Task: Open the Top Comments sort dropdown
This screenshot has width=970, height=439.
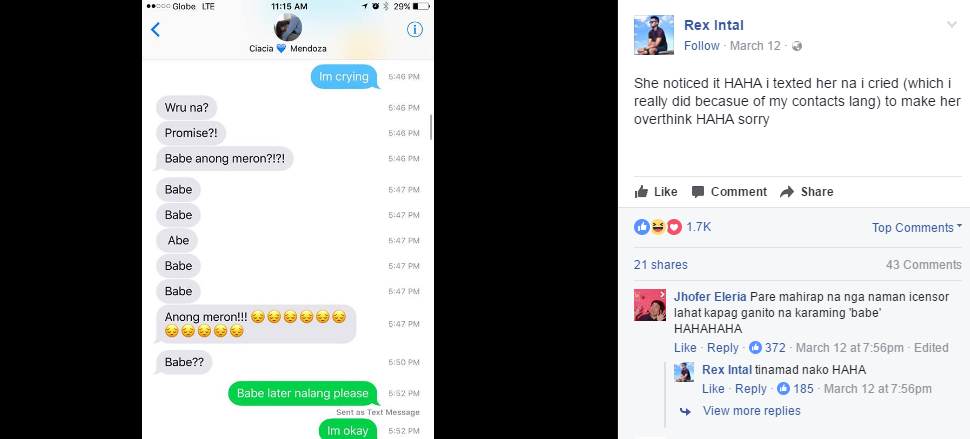Action: (917, 228)
